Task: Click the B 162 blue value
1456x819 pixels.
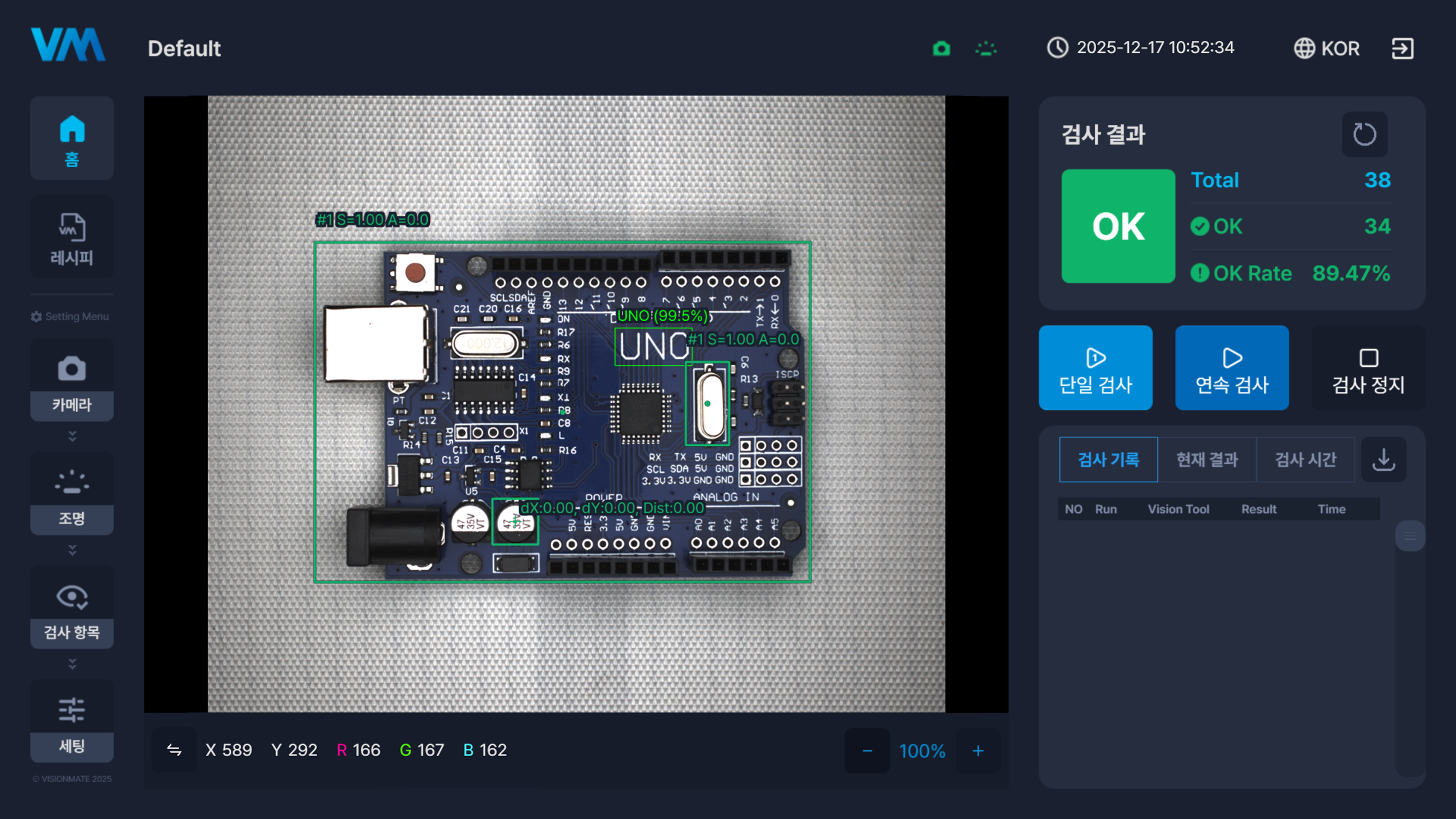Action: [485, 750]
